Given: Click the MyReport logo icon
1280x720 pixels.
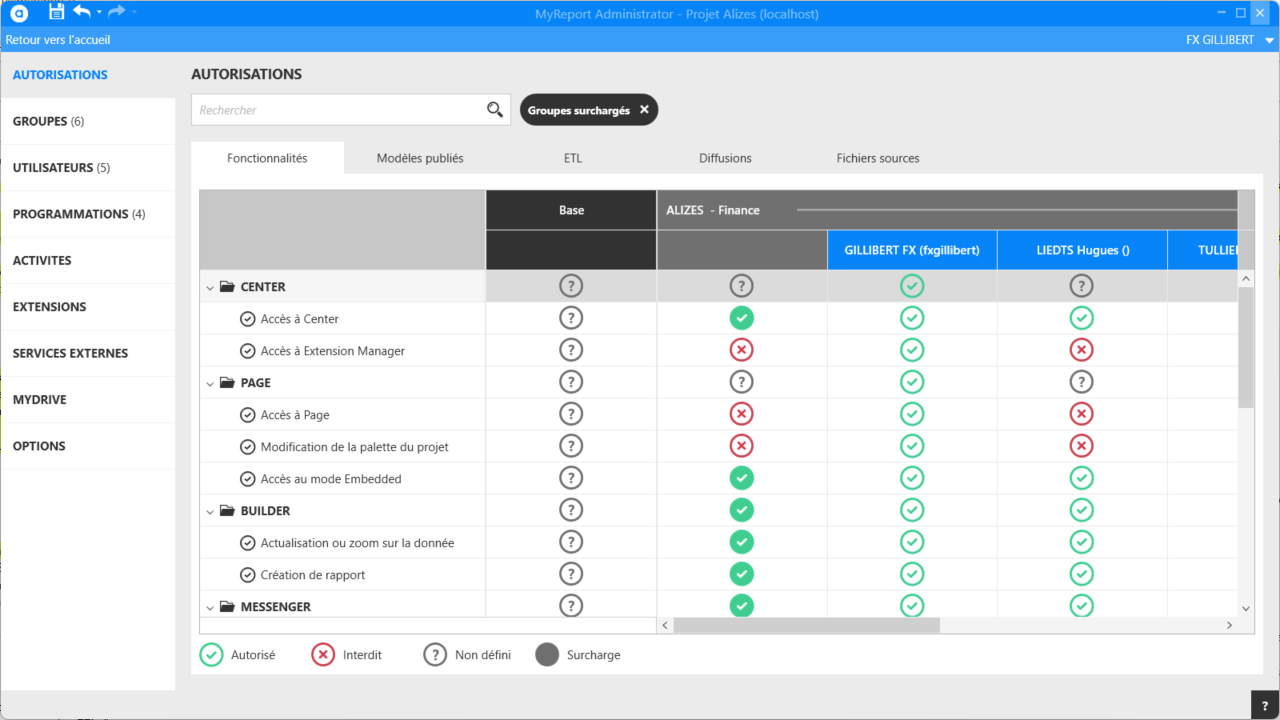Looking at the screenshot, I should pyautogui.click(x=19, y=13).
